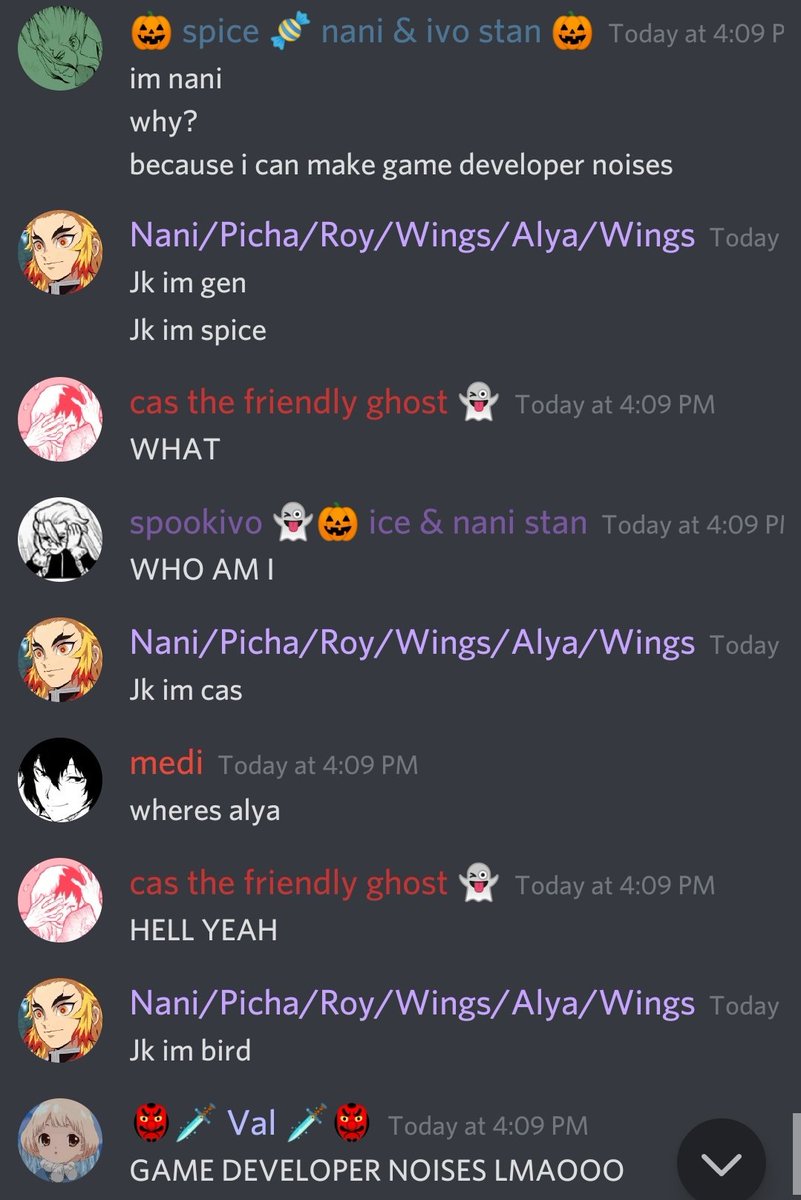Open cas avatar next to 'WHAT'

pos(60,419)
